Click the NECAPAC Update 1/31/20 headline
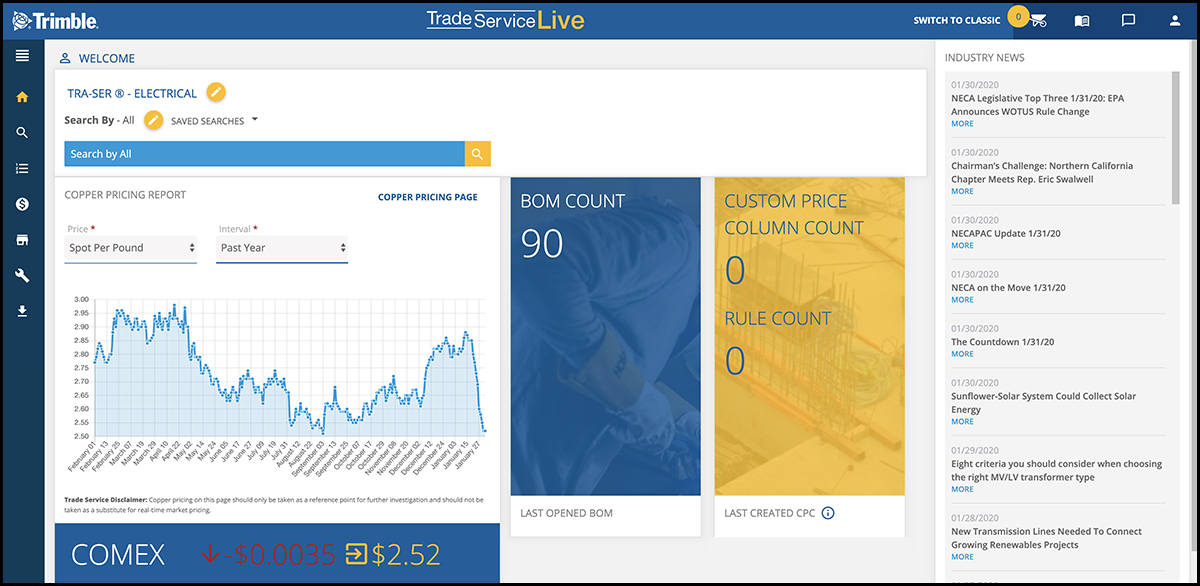The image size is (1200, 586). tap(1006, 233)
